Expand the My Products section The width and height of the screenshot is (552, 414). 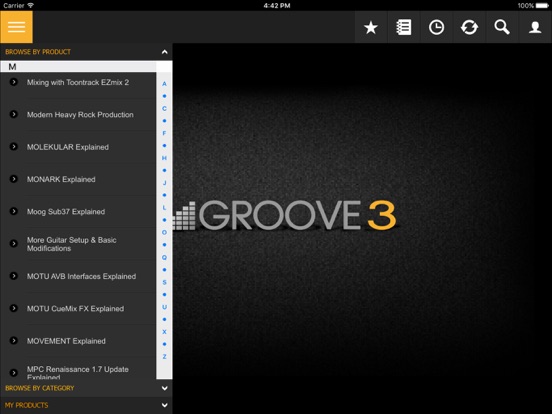click(164, 405)
